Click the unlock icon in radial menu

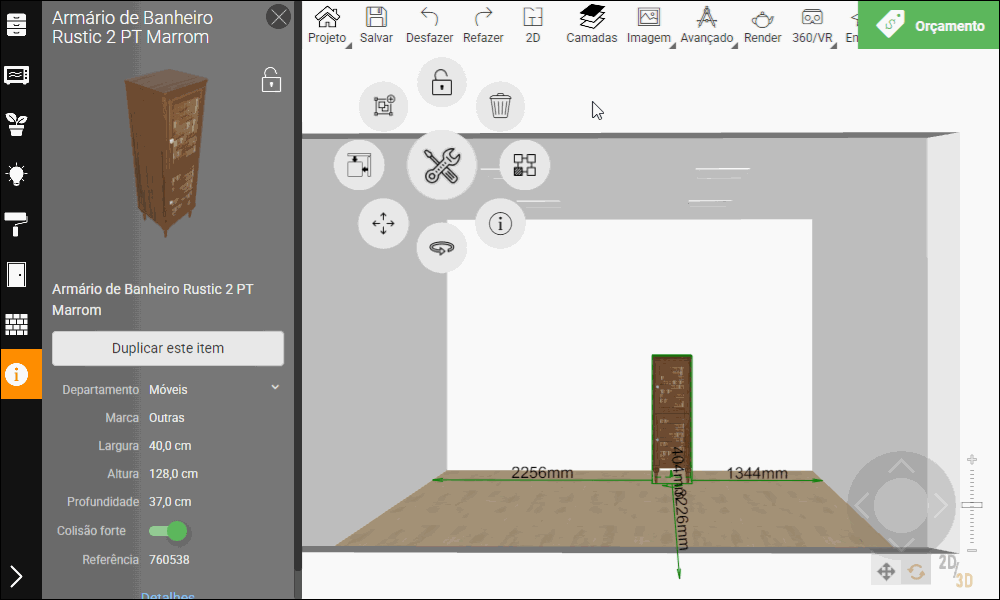click(441, 83)
